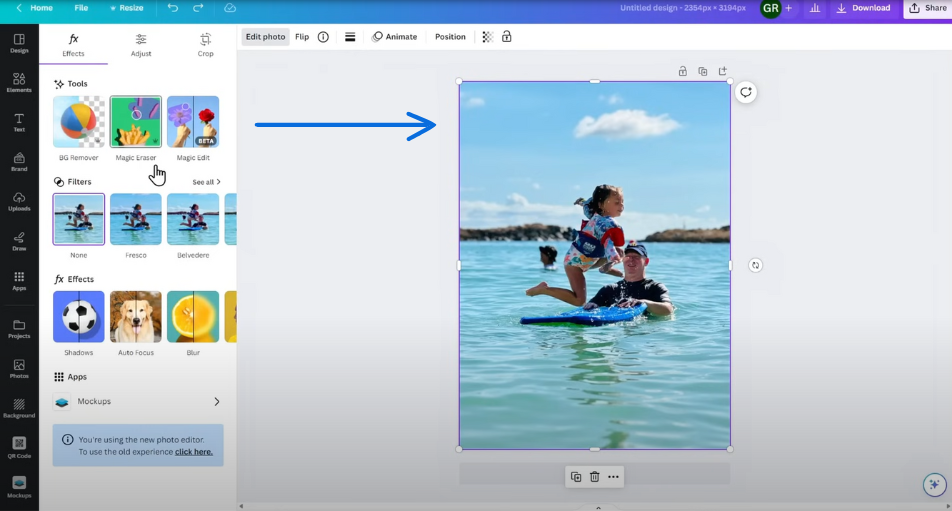952x511 pixels.
Task: Open the three-dot more options menu
Action: click(613, 477)
